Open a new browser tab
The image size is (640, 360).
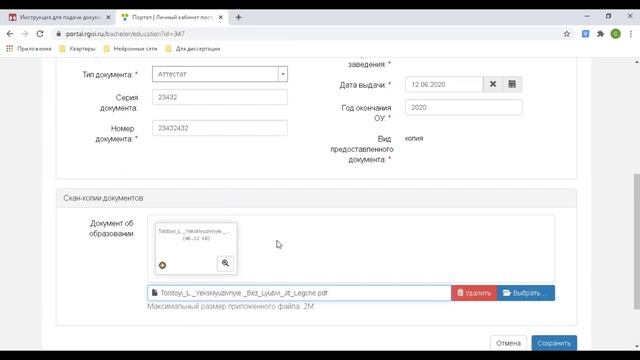[x=238, y=18]
